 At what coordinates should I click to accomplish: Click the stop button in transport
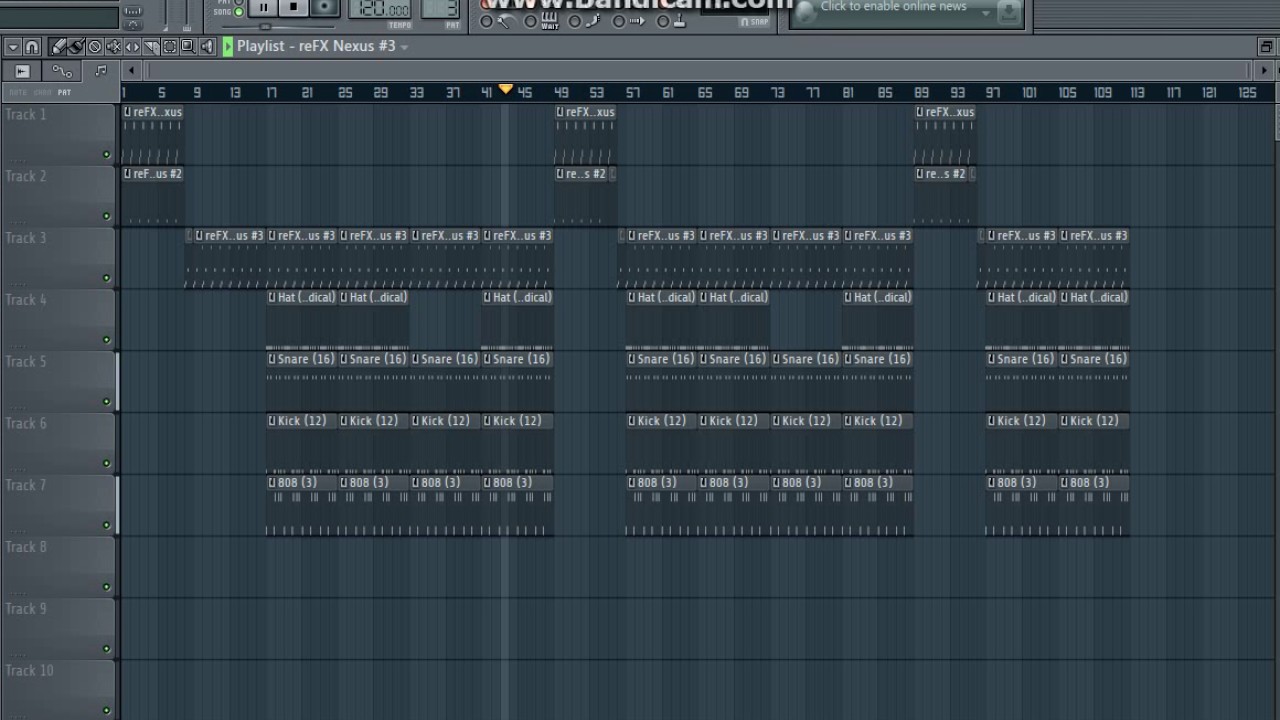293,8
